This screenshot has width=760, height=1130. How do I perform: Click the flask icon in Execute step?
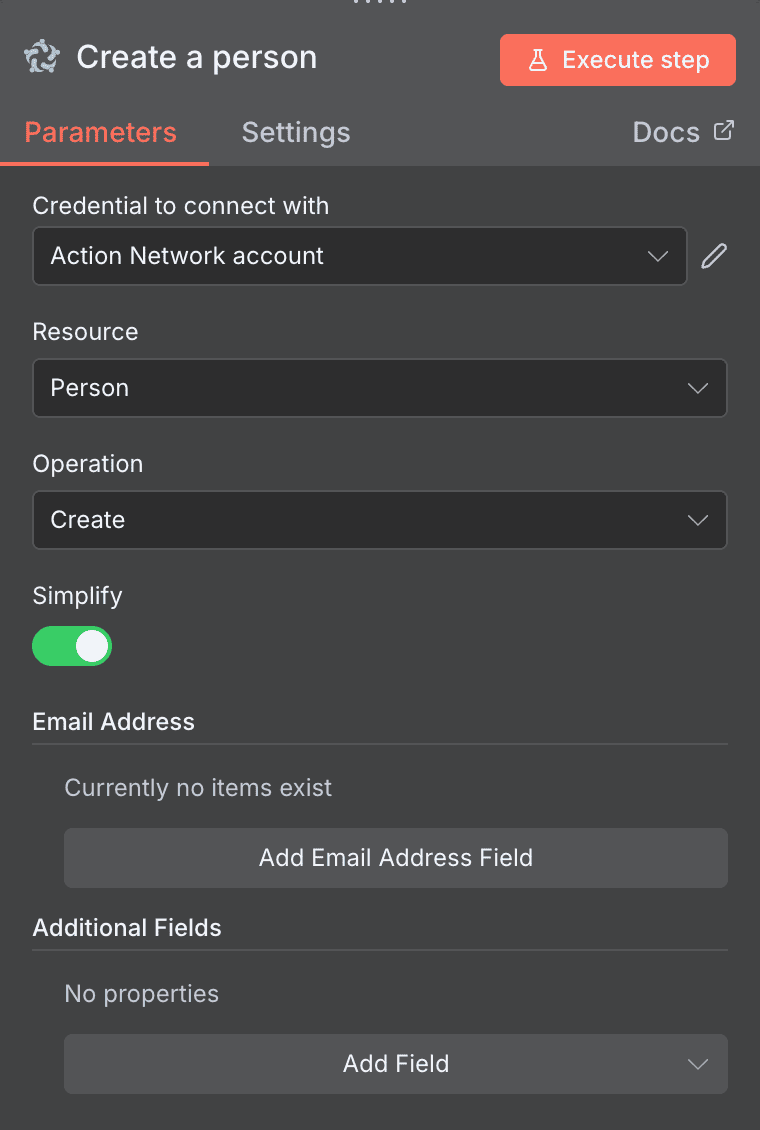(x=538, y=60)
